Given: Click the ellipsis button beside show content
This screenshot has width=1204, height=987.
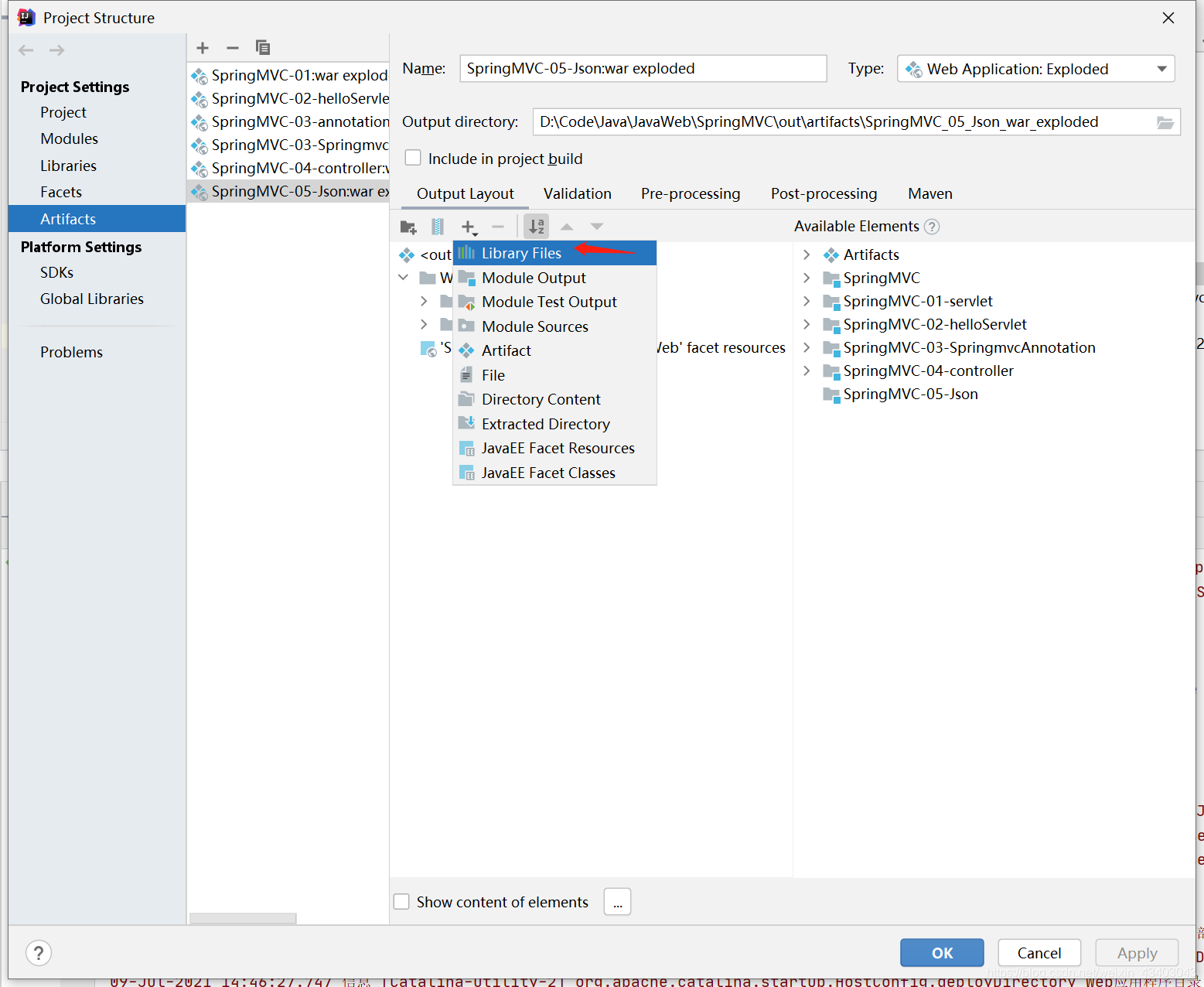Looking at the screenshot, I should (617, 902).
